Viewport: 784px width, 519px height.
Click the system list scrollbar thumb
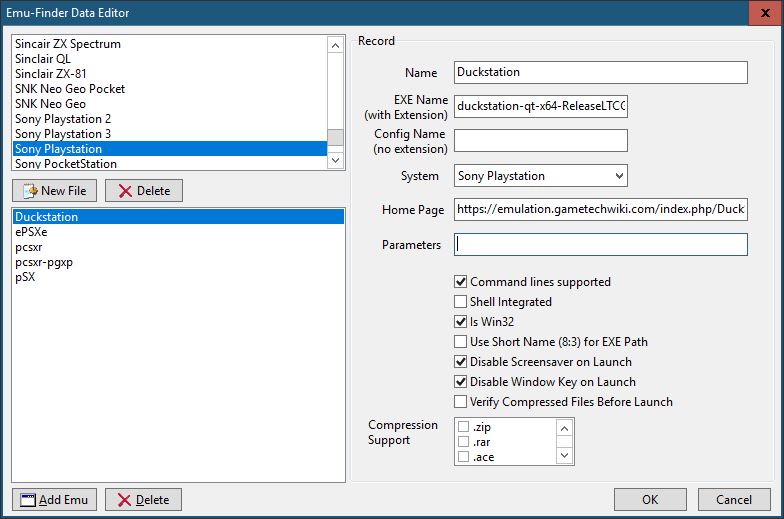[336, 137]
